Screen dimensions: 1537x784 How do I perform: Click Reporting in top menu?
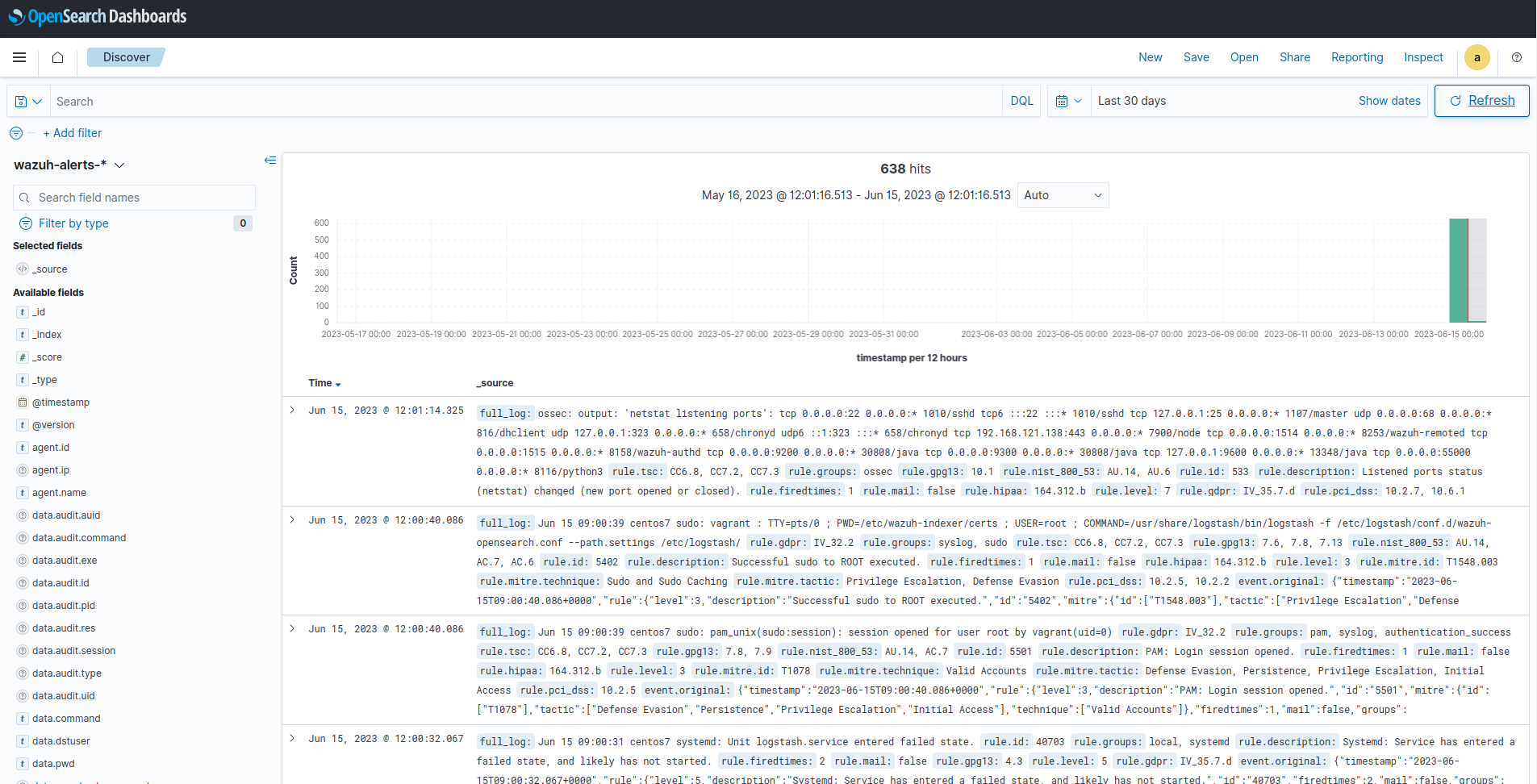[x=1356, y=57]
